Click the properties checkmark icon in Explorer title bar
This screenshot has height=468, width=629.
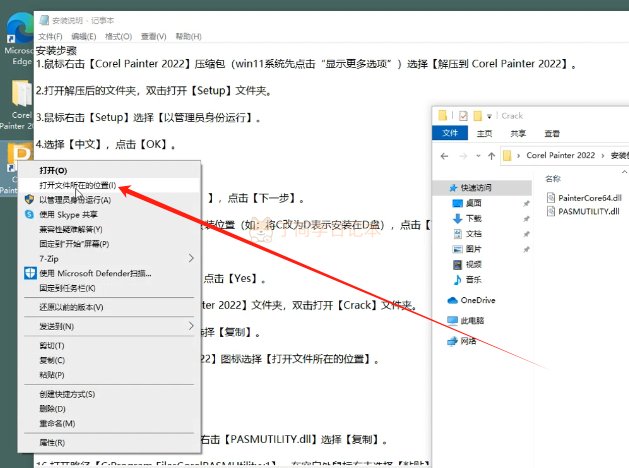tap(463, 116)
